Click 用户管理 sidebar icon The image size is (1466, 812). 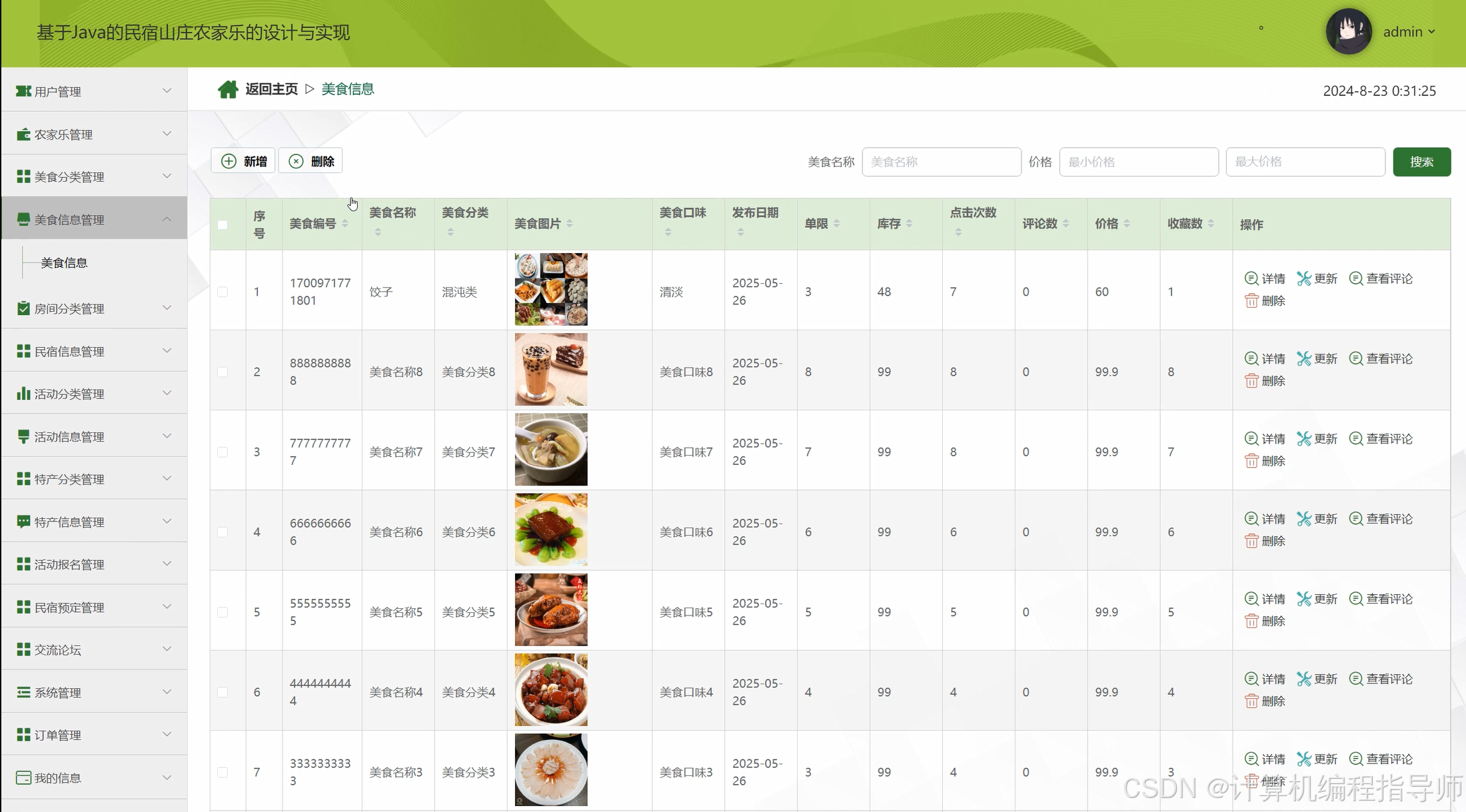click(23, 91)
